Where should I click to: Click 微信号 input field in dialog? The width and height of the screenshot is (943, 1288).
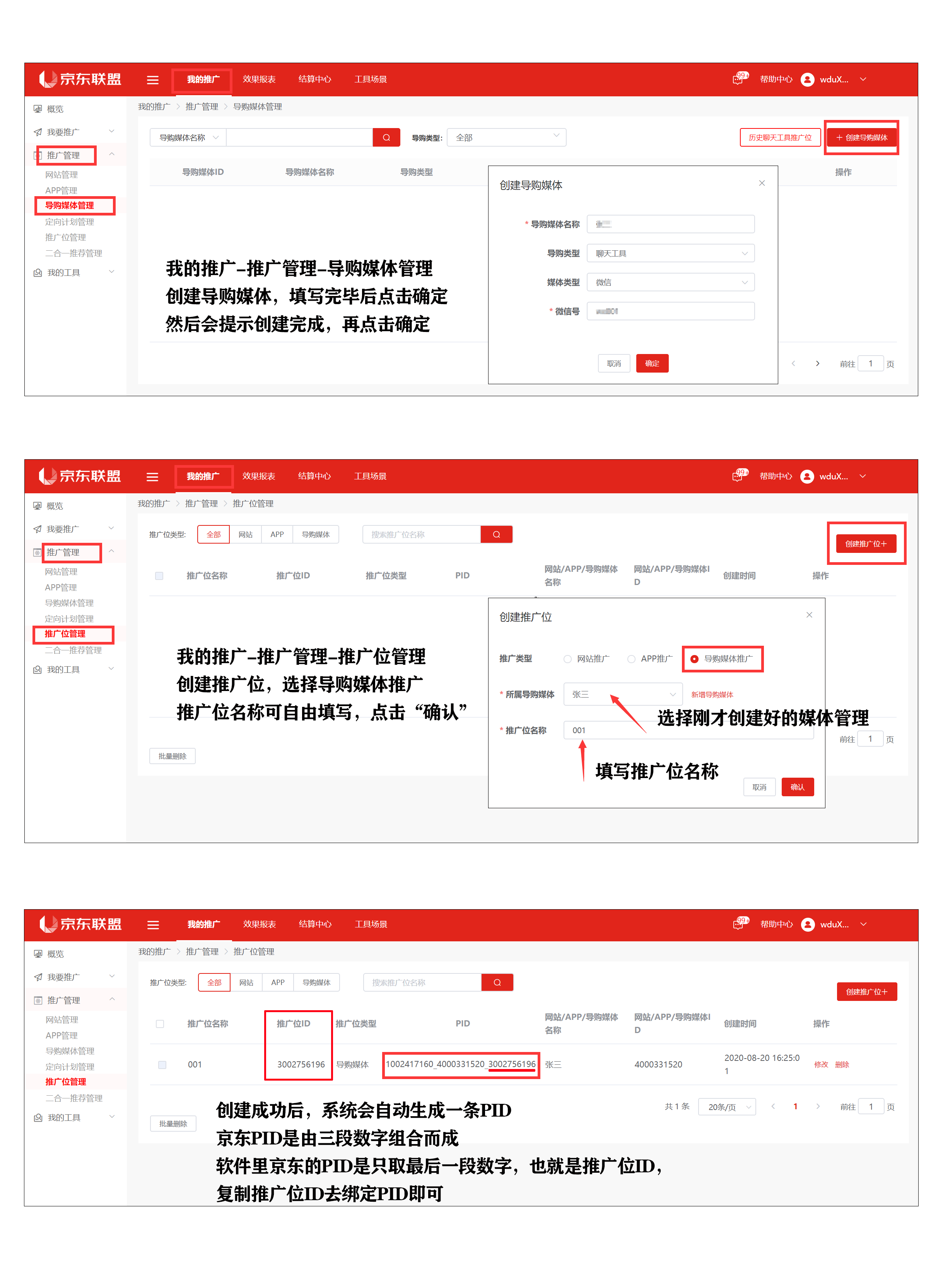point(671,311)
